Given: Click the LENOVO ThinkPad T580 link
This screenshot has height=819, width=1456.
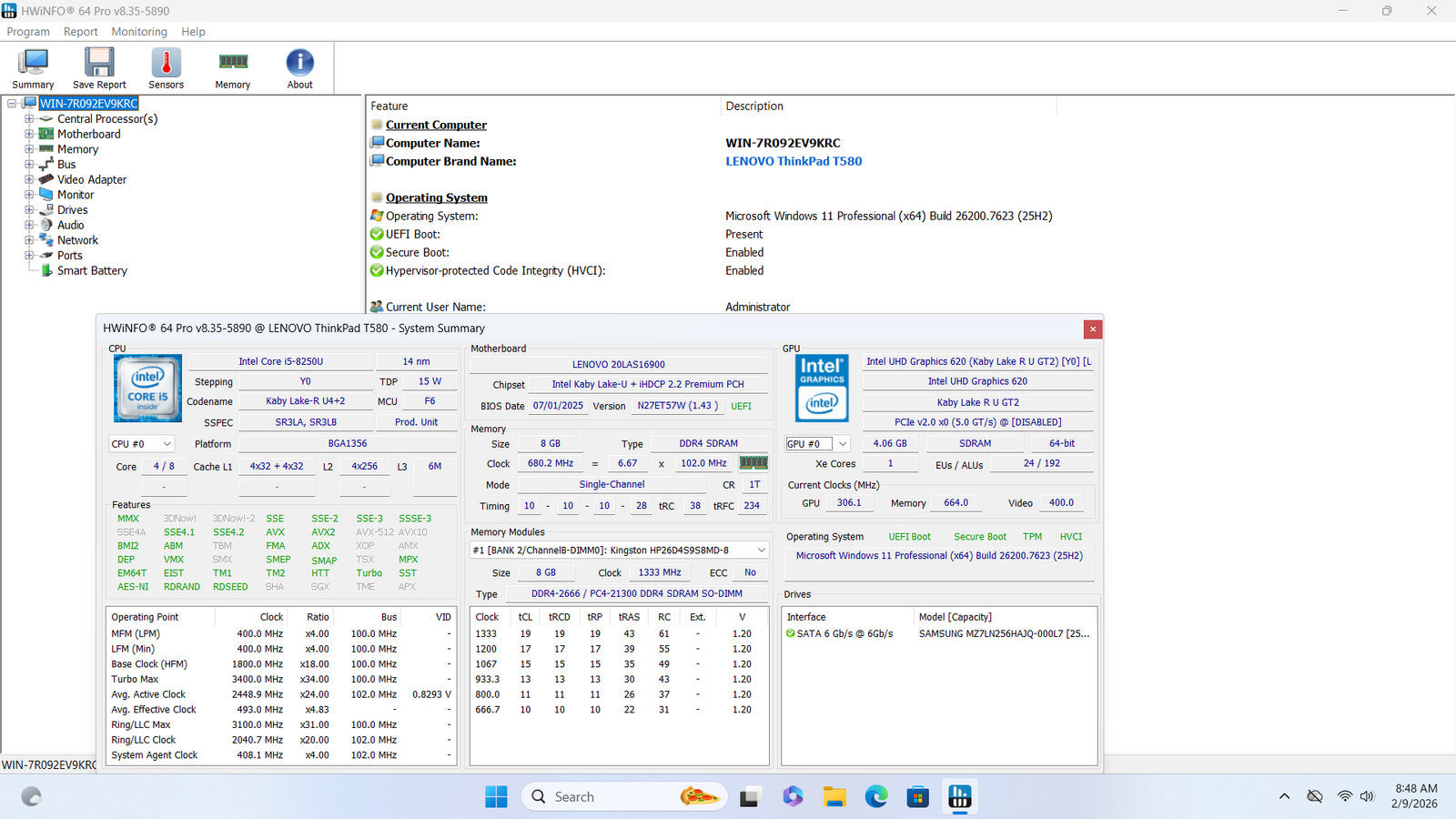Looking at the screenshot, I should (x=793, y=161).
